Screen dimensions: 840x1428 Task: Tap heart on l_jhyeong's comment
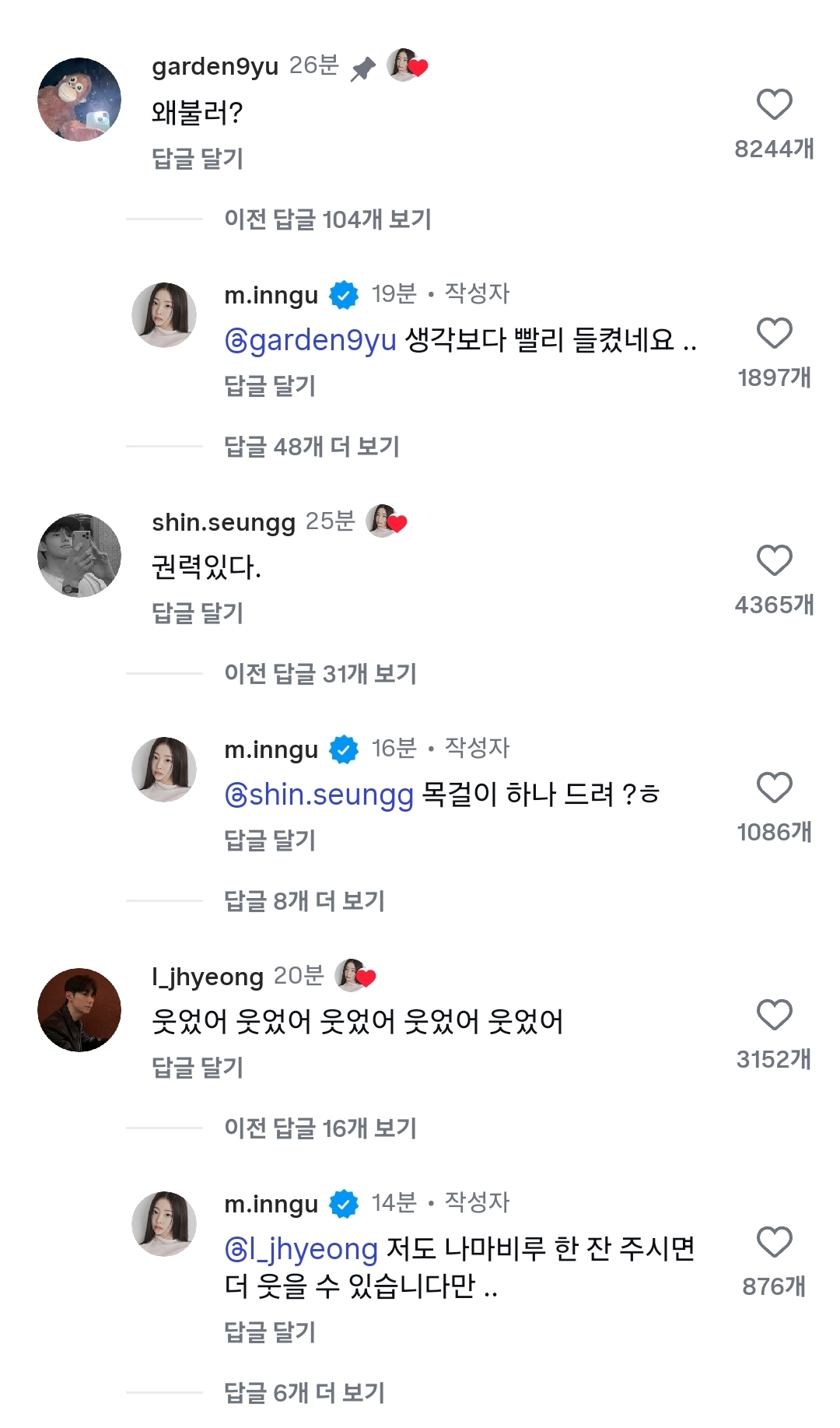(774, 1015)
